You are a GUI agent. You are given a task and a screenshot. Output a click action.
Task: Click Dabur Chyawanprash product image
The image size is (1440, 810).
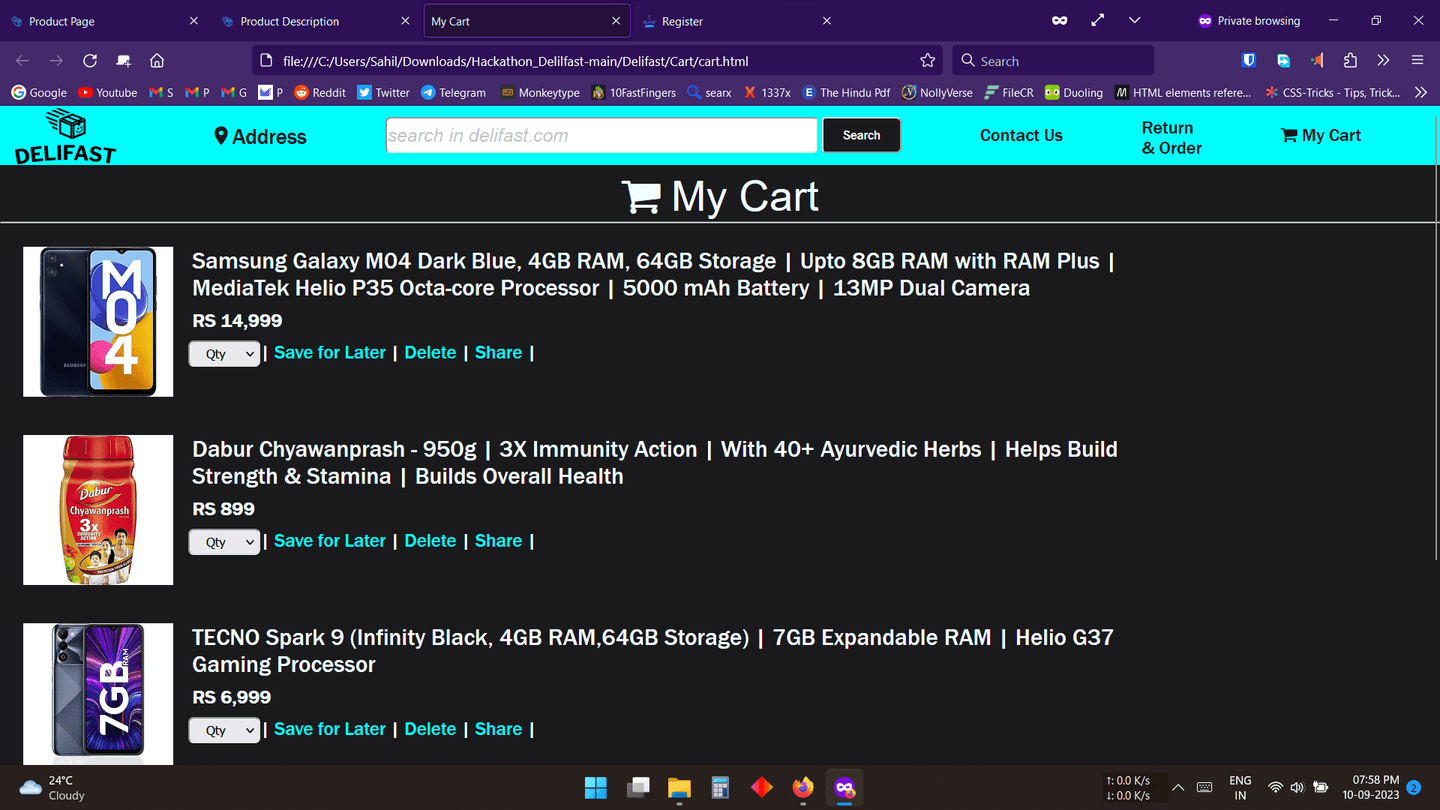[x=98, y=510]
